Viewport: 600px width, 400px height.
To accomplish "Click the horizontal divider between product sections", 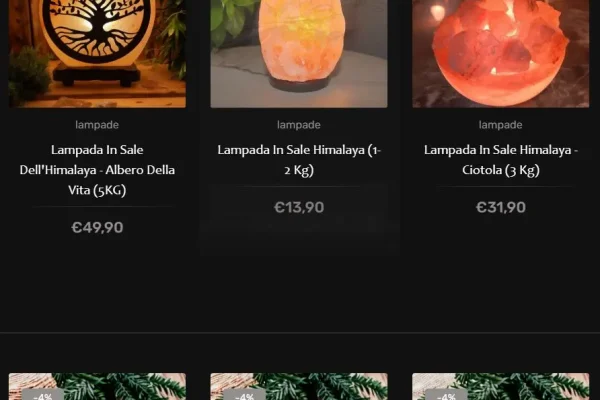I will click(x=300, y=333).
